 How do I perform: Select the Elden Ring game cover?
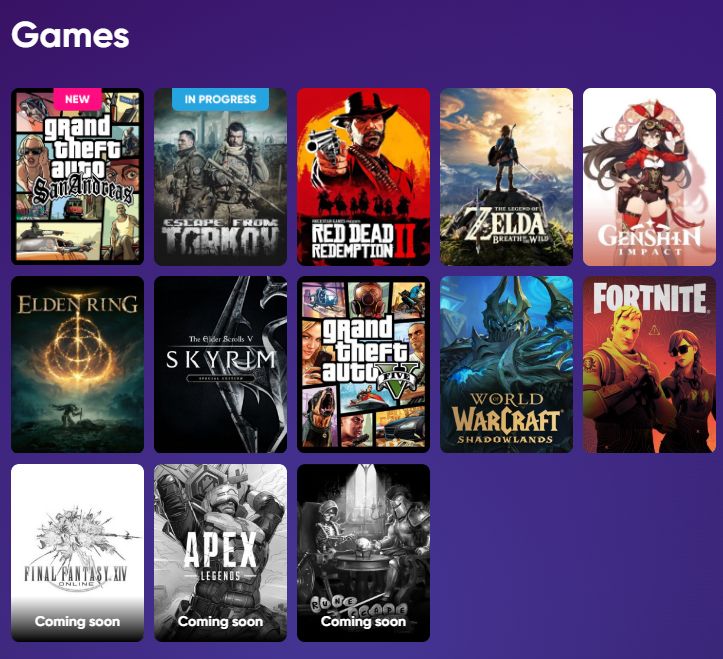coord(77,364)
